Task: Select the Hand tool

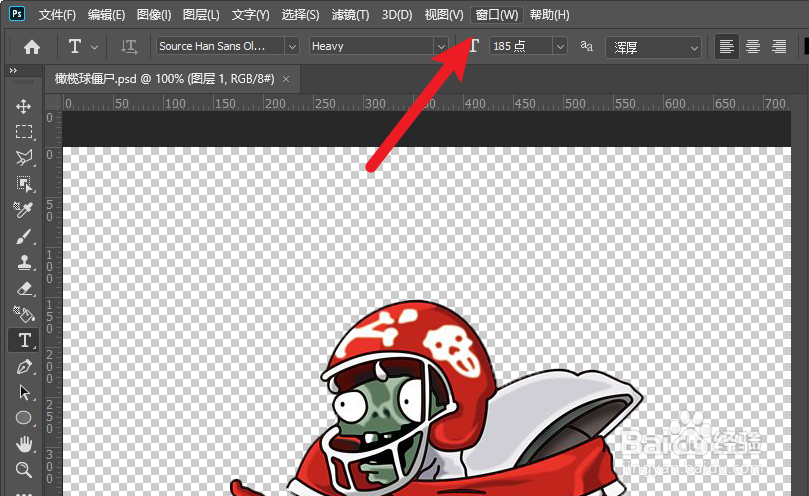Action: pyautogui.click(x=24, y=444)
